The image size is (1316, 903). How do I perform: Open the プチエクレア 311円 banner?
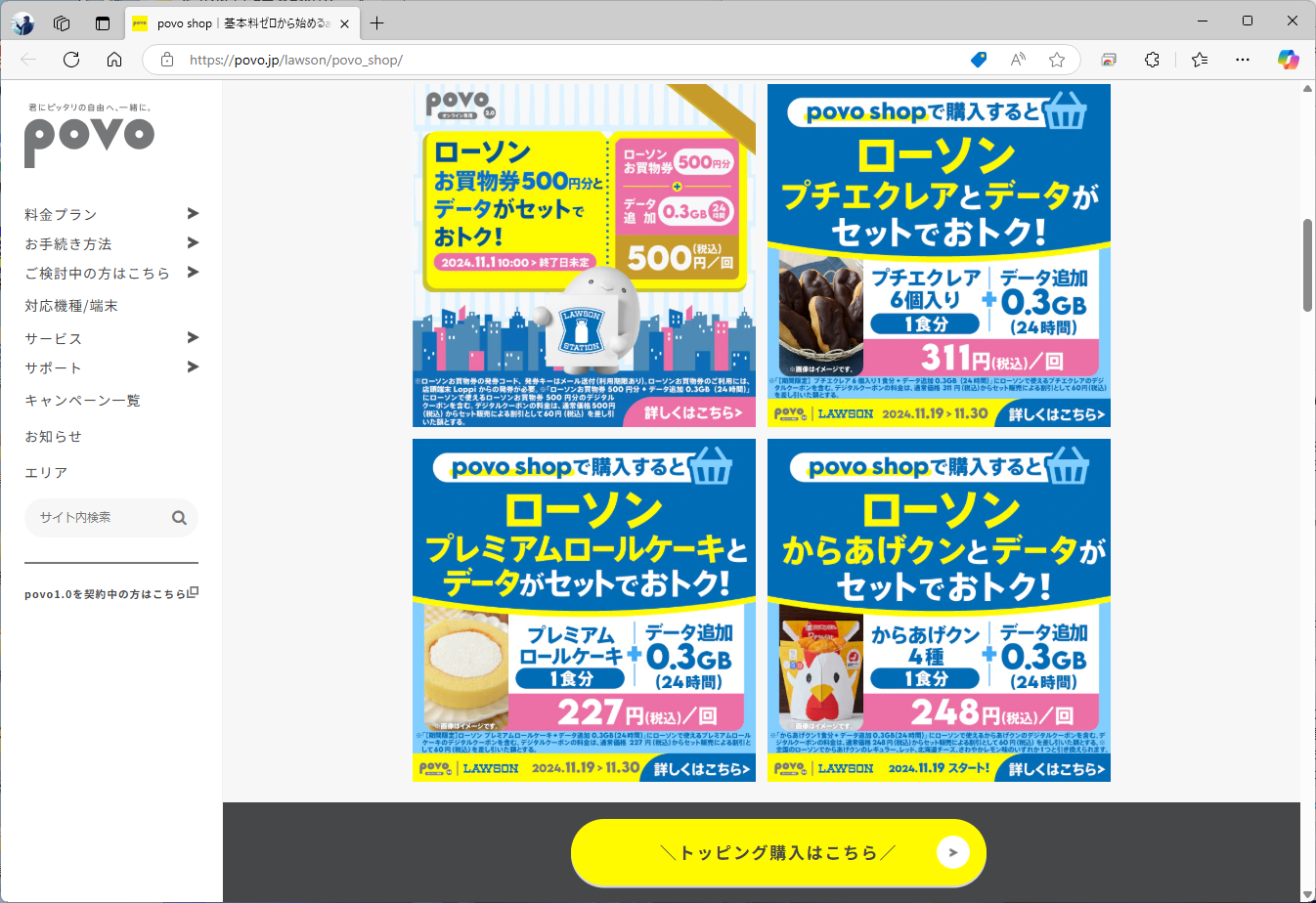[939, 255]
